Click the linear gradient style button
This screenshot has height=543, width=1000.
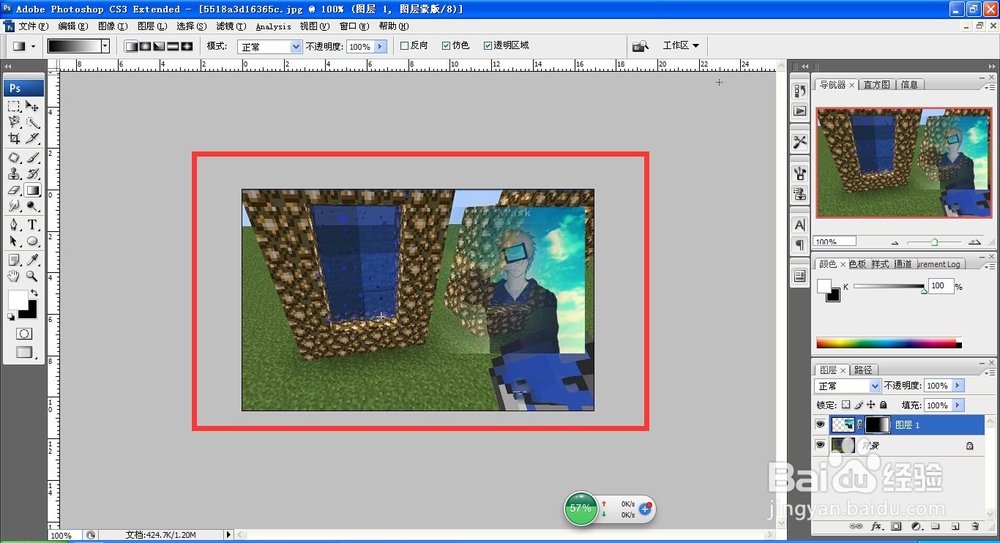coord(131,46)
